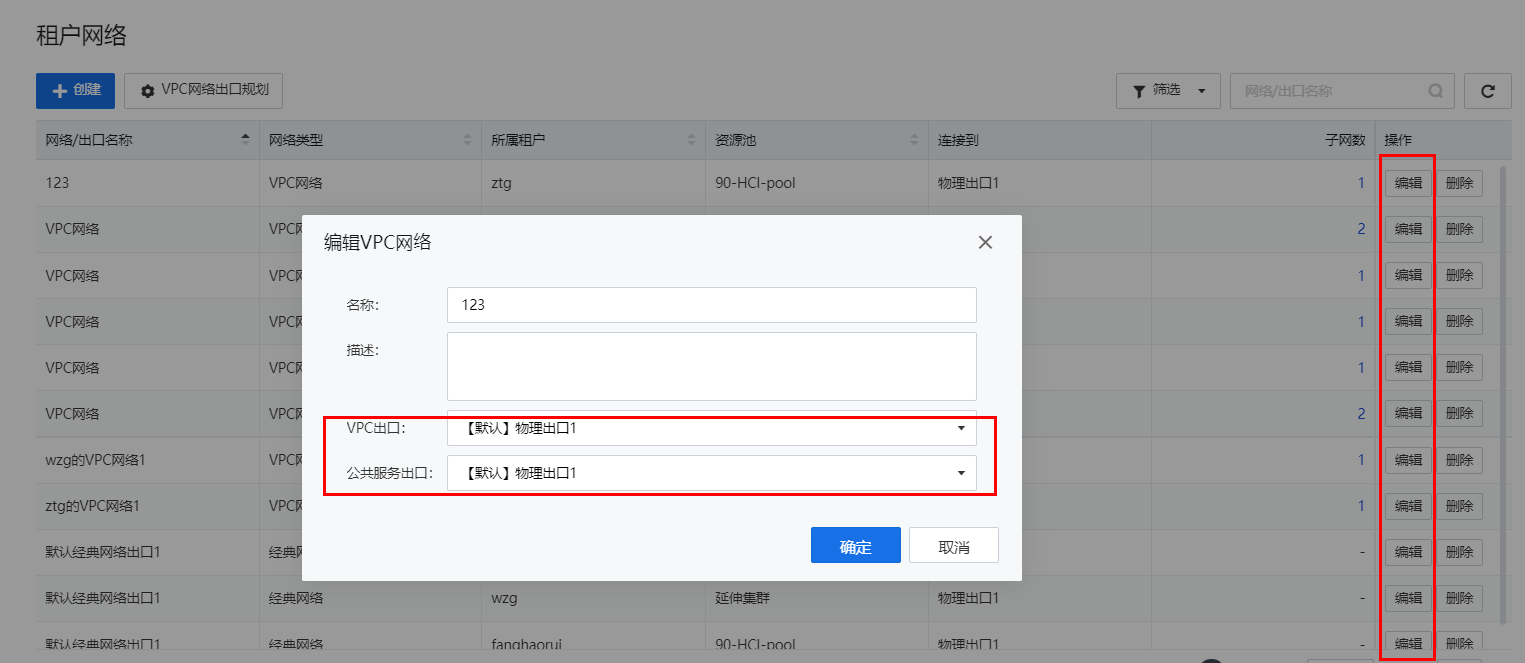The height and width of the screenshot is (663, 1525).
Task: Edit the network named 123
Action: click(x=1408, y=183)
